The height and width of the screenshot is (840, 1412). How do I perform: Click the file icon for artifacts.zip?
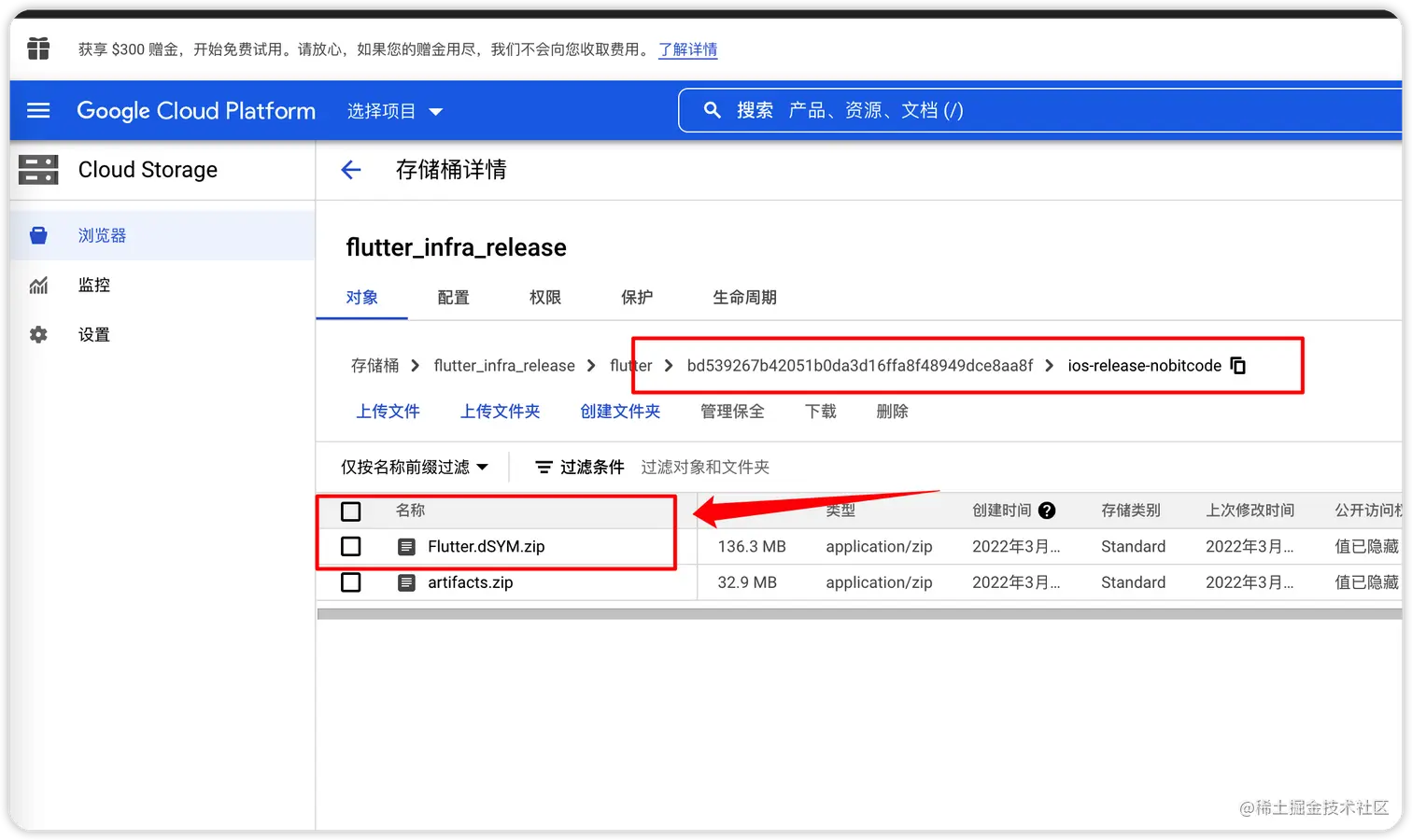click(406, 582)
